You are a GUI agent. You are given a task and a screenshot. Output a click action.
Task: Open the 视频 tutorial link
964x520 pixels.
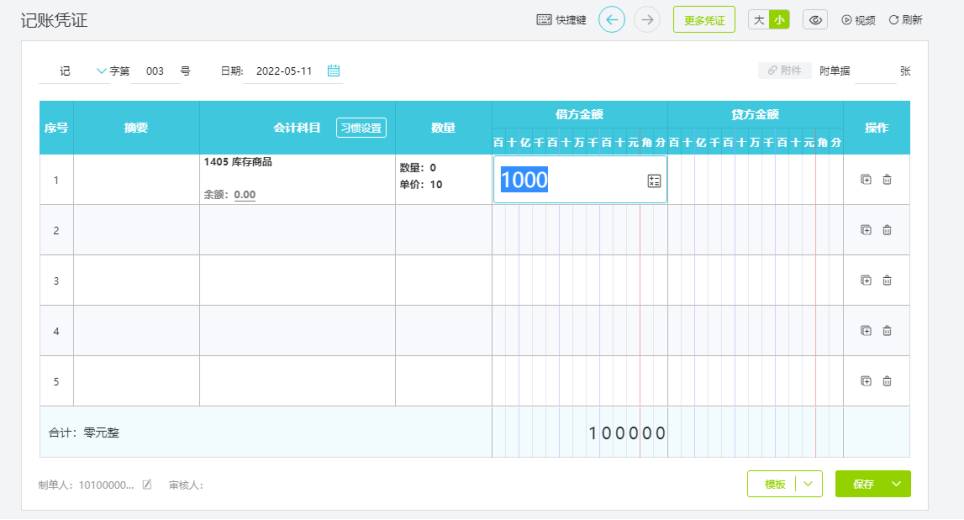[x=858, y=20]
